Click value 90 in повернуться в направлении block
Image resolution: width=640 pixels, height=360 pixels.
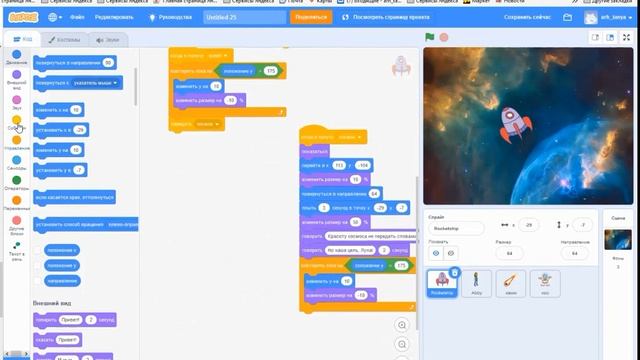point(108,62)
